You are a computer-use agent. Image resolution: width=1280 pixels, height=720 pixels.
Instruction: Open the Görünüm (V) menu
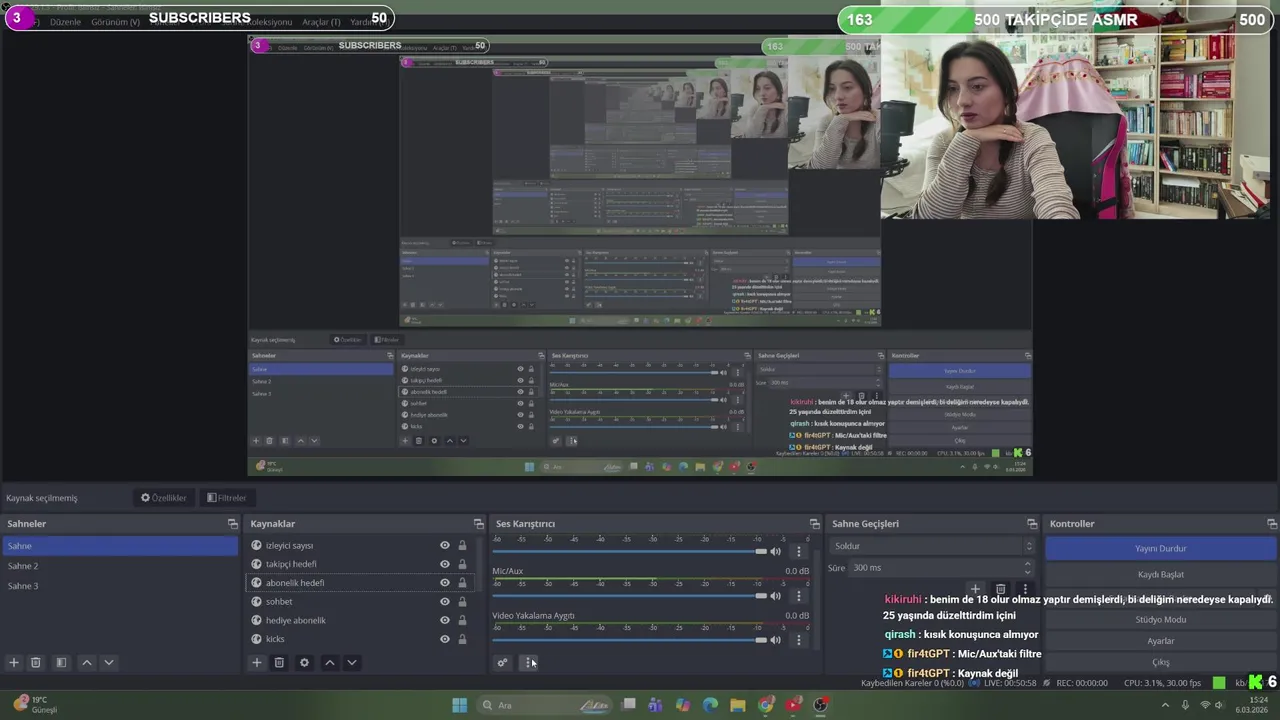coord(115,22)
